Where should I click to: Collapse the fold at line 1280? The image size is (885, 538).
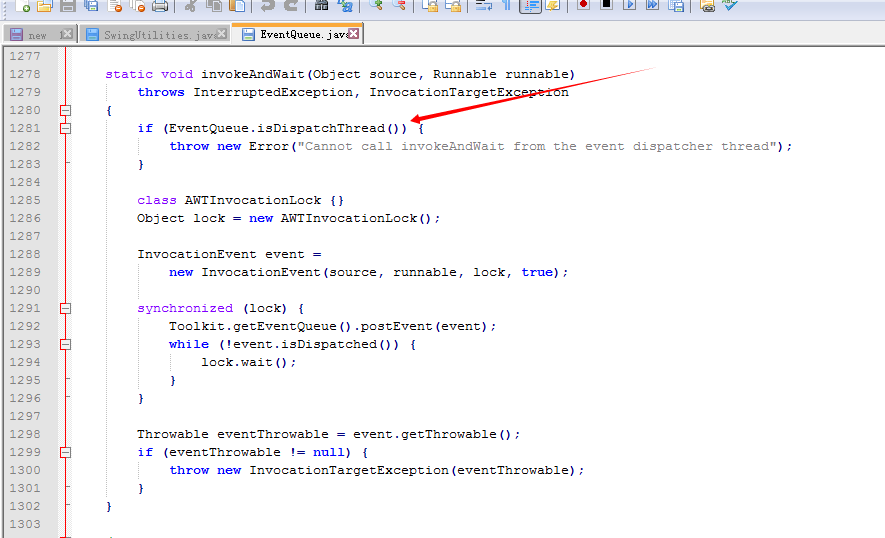(65, 110)
